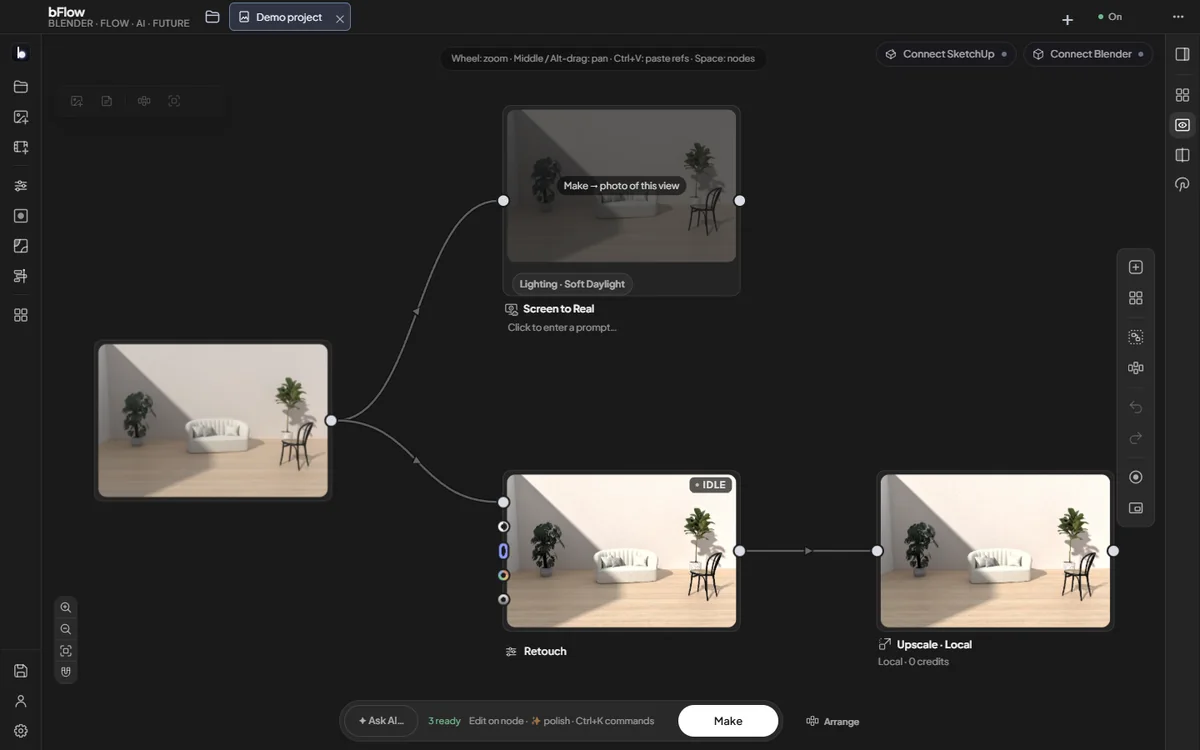Click the Lighting · Soft Daylight chip
The width and height of the screenshot is (1200, 750).
(x=572, y=284)
